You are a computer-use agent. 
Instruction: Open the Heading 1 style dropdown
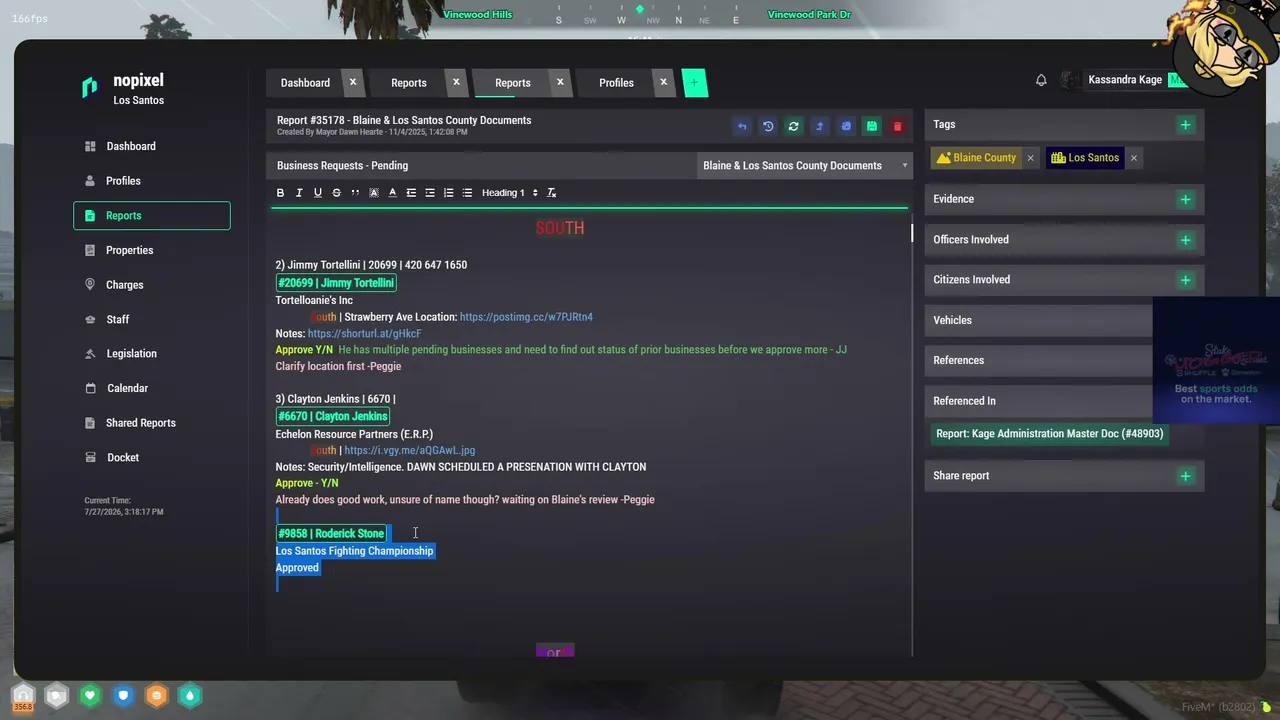point(510,193)
